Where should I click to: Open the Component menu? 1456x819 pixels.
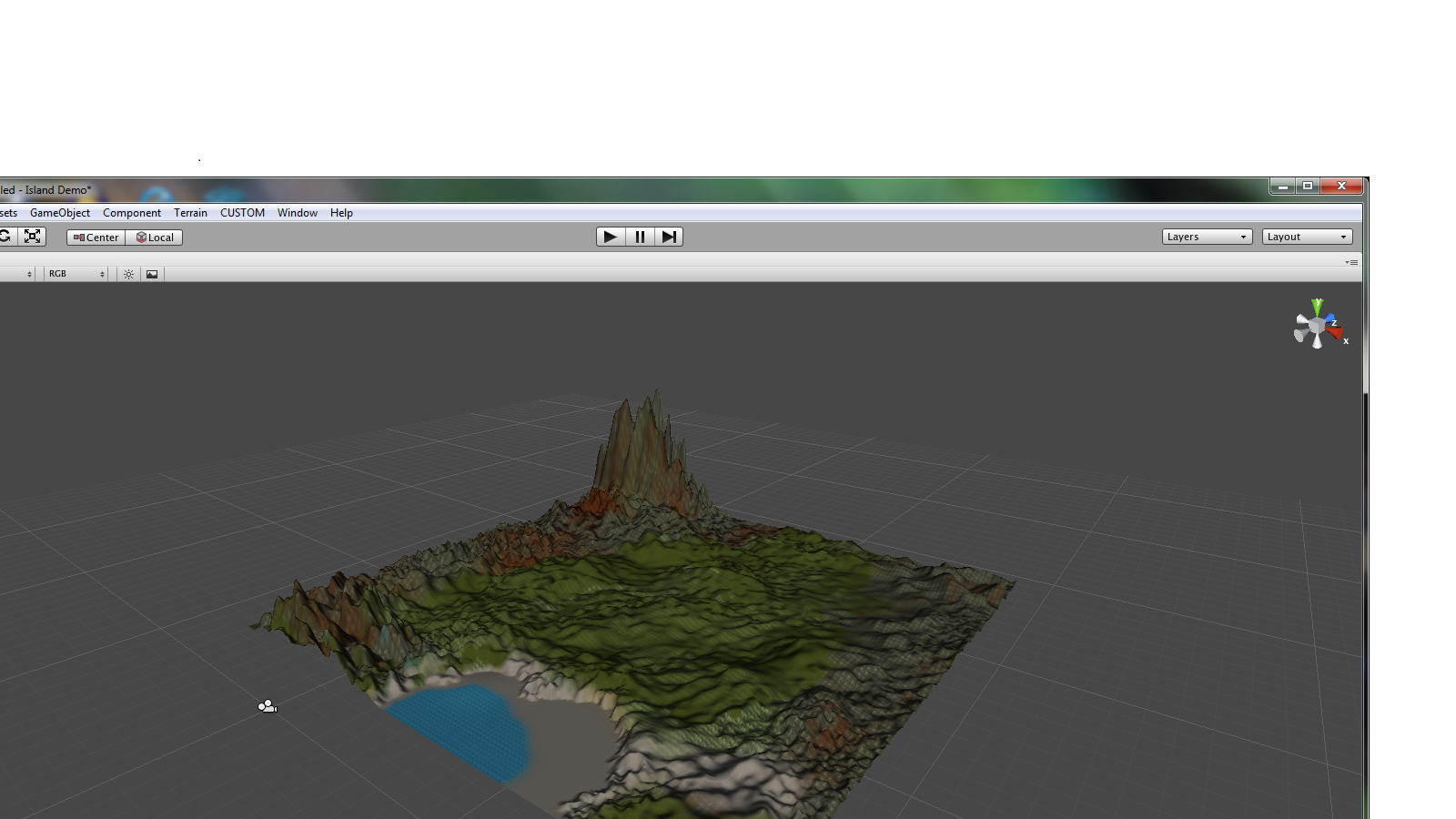click(132, 213)
